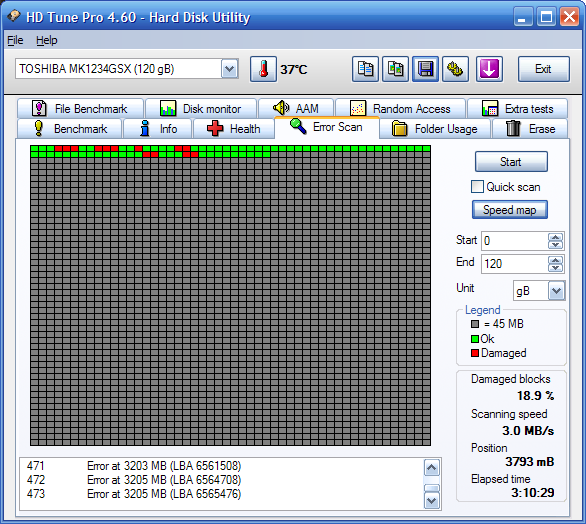Open the Help menu
586x524 pixels.
[x=47, y=40]
